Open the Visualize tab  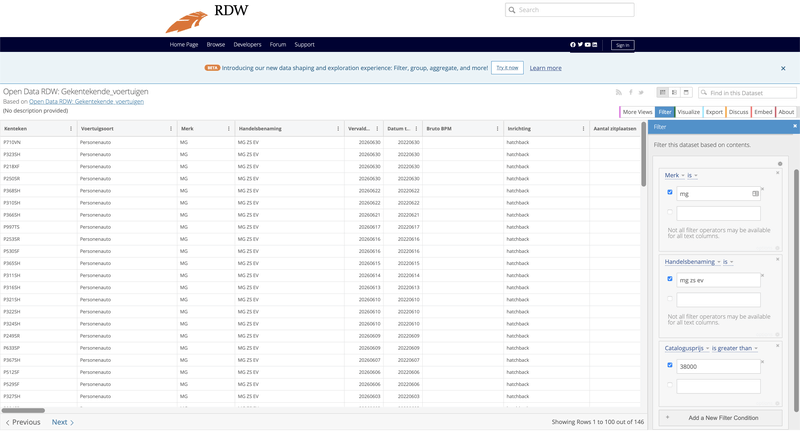pos(688,112)
